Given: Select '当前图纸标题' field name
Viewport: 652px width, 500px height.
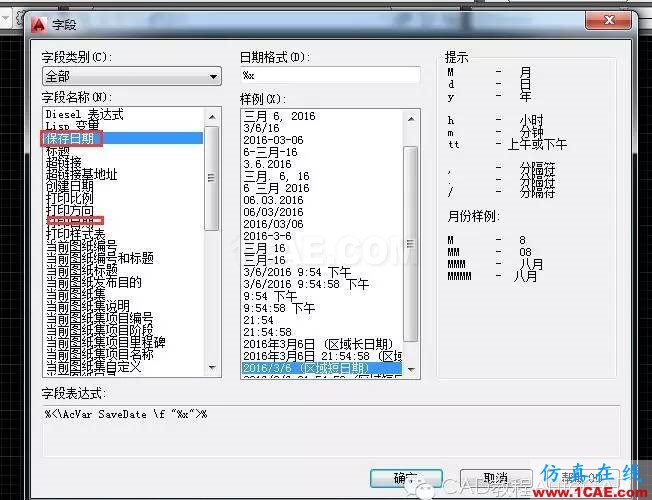Looking at the screenshot, I should (x=82, y=270).
